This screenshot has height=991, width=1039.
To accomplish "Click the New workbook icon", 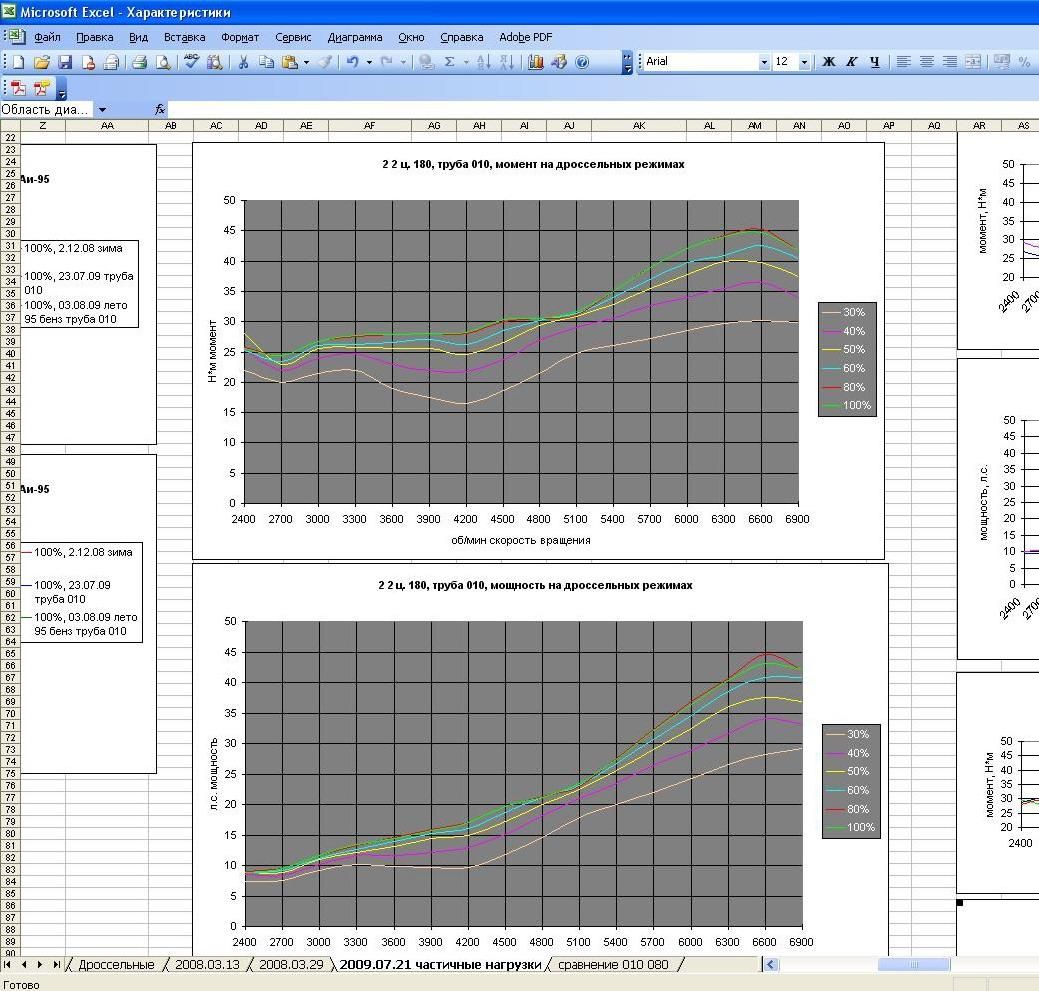I will point(19,62).
